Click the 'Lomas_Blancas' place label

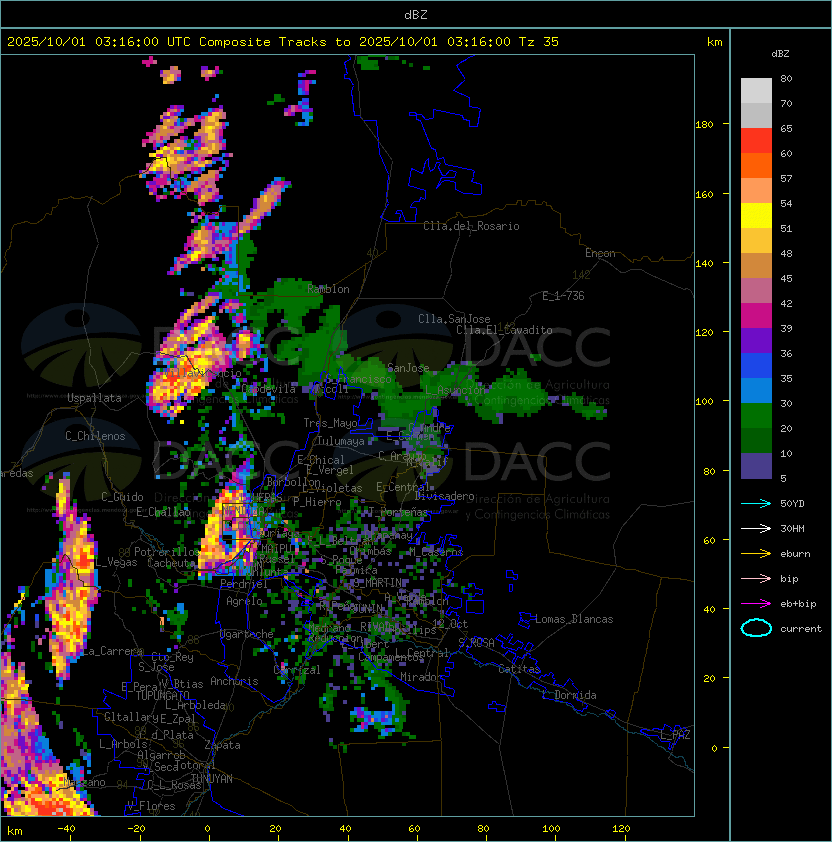pos(574,619)
